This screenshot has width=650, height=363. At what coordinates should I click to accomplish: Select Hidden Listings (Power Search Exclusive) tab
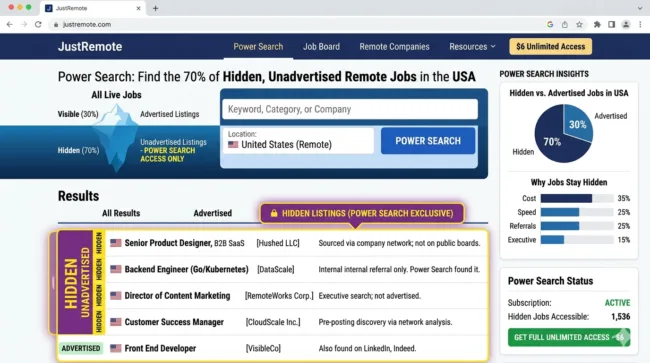(362, 213)
